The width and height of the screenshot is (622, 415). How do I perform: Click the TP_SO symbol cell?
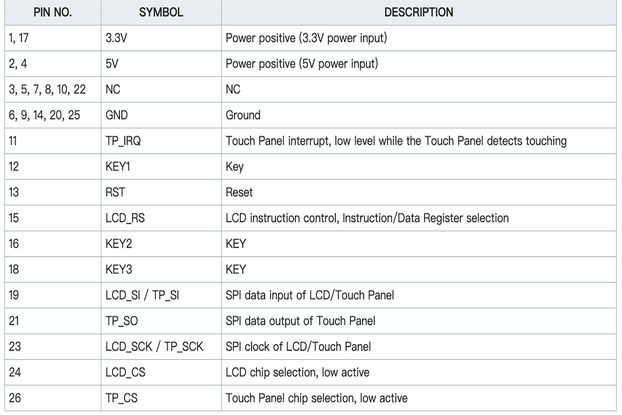click(161, 321)
